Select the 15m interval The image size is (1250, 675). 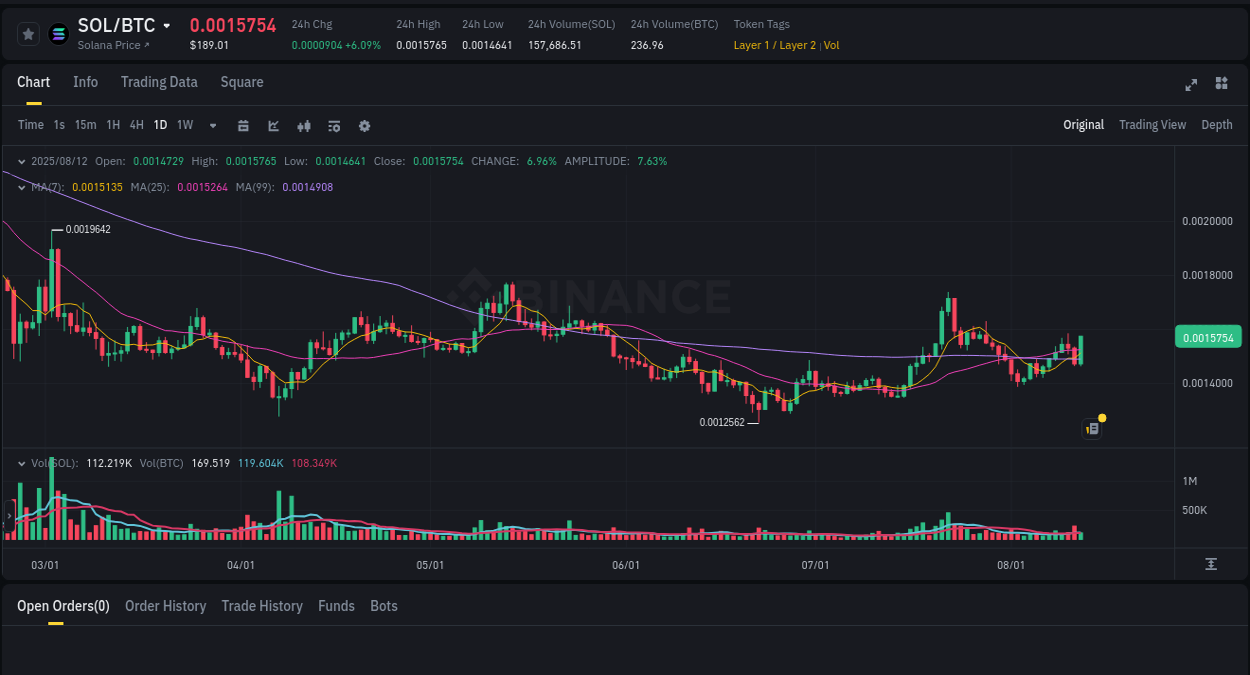tap(86, 125)
